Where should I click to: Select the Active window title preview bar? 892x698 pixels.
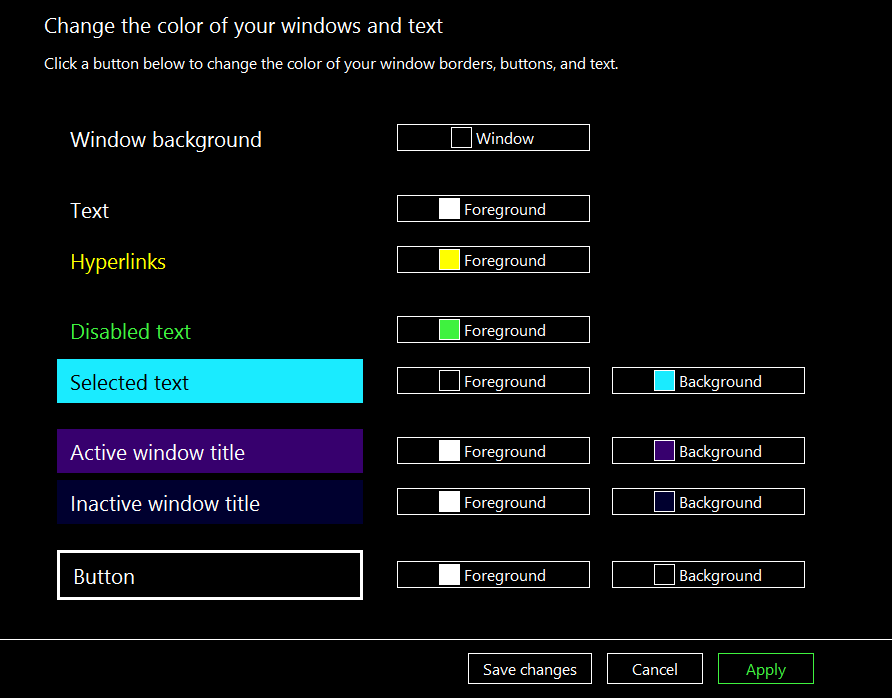pos(210,452)
